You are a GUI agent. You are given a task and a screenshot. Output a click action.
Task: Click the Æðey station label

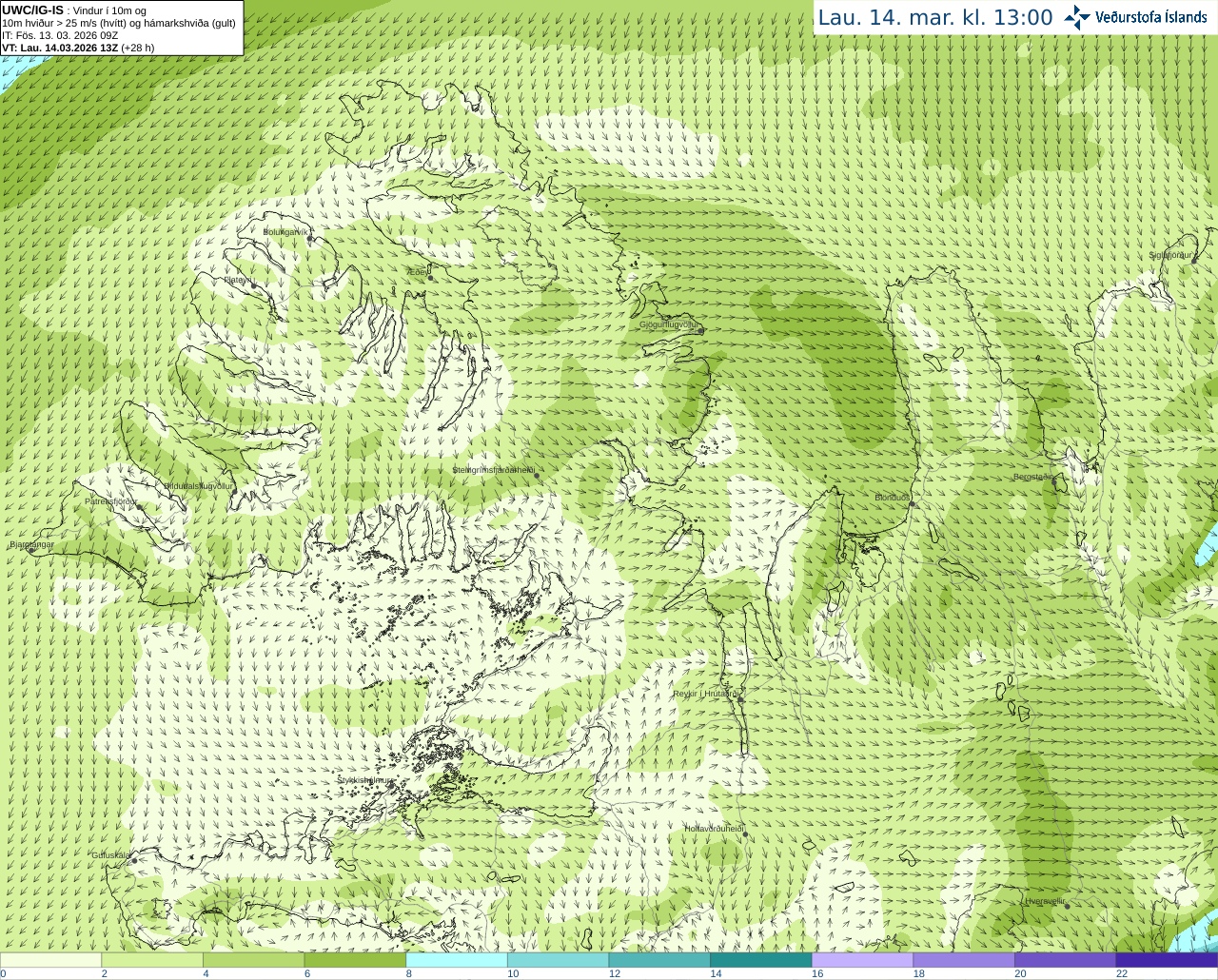coord(417,272)
